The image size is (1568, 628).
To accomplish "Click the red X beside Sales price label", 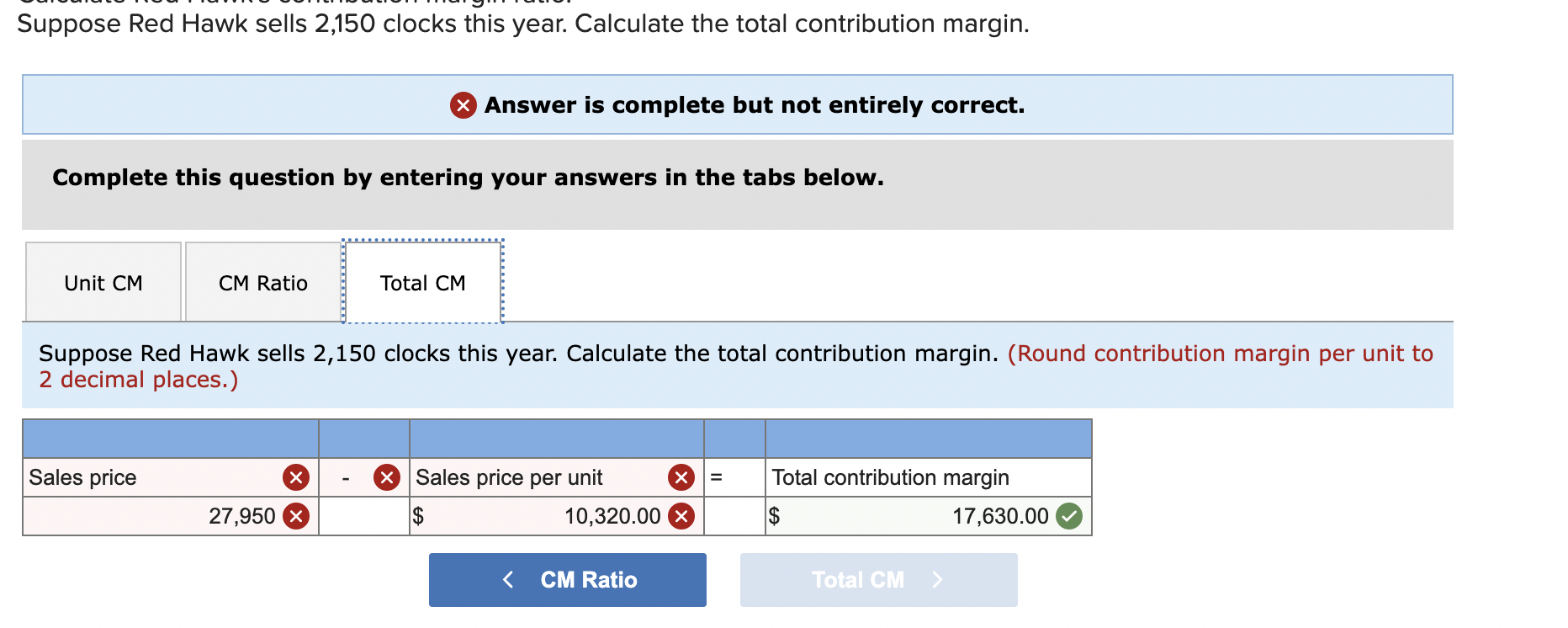I will (x=296, y=477).
